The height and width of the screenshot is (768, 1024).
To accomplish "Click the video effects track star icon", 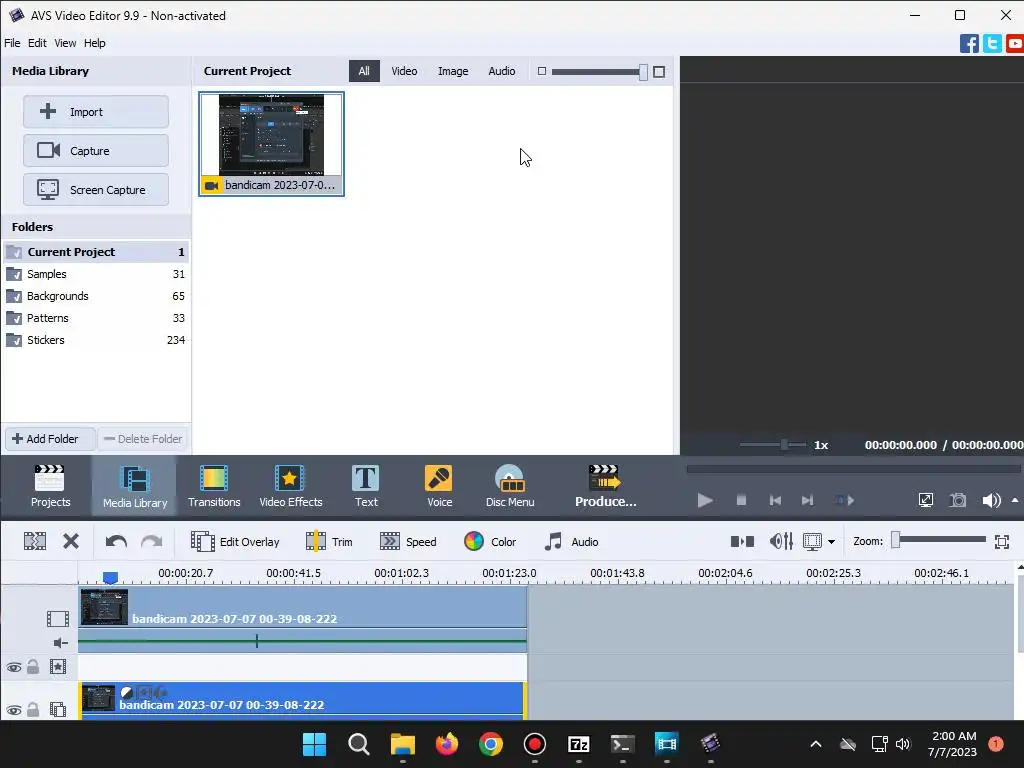I will (x=58, y=667).
